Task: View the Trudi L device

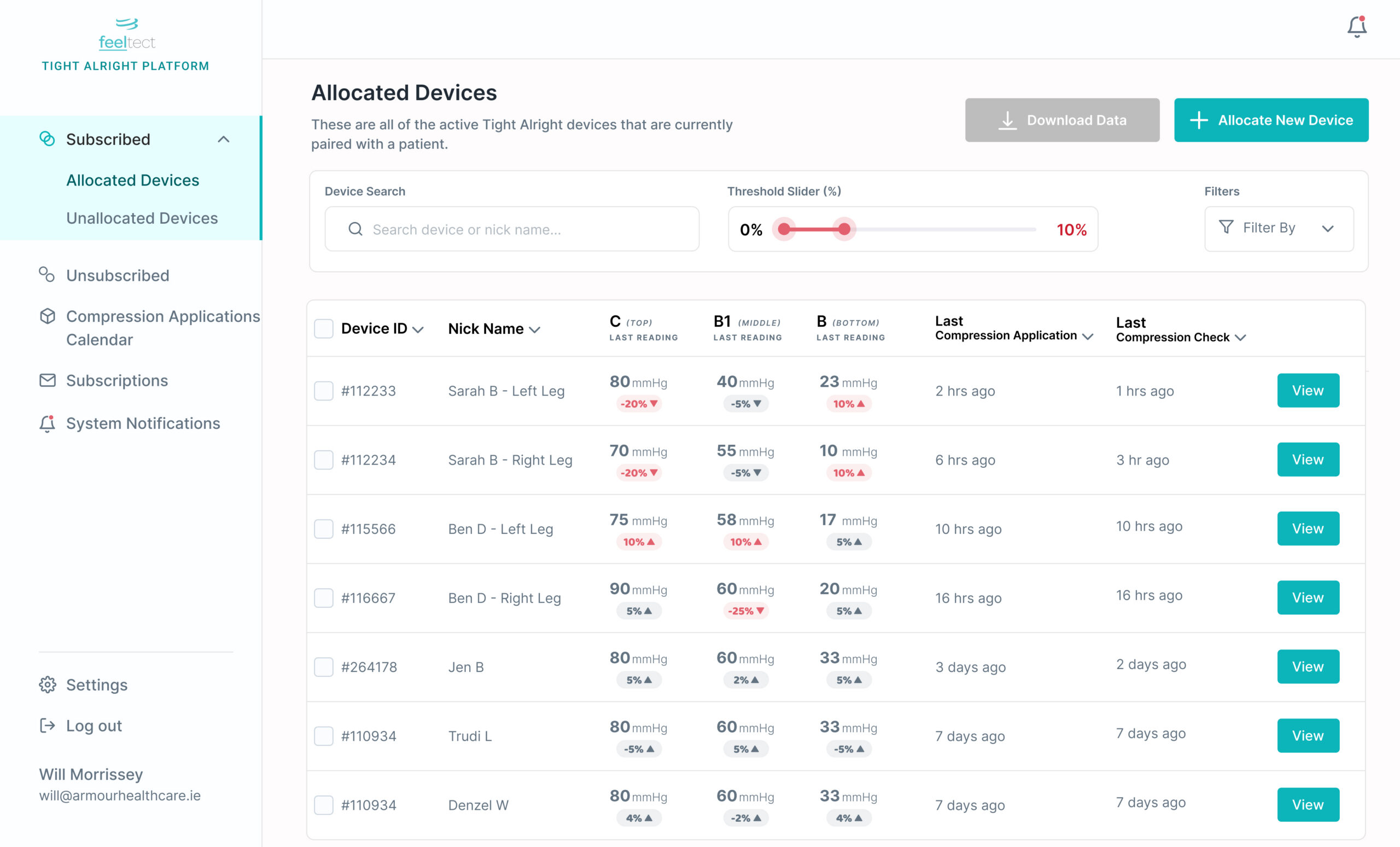Action: point(1308,735)
